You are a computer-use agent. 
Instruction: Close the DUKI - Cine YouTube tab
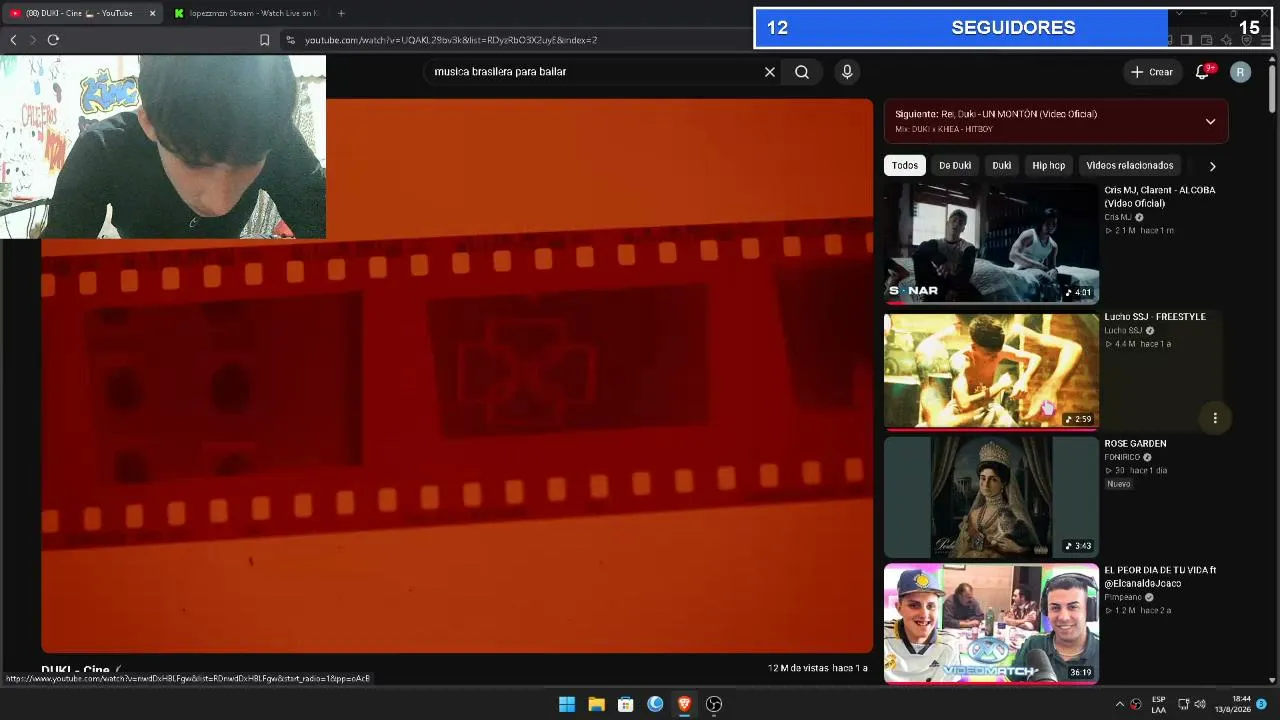[x=152, y=13]
